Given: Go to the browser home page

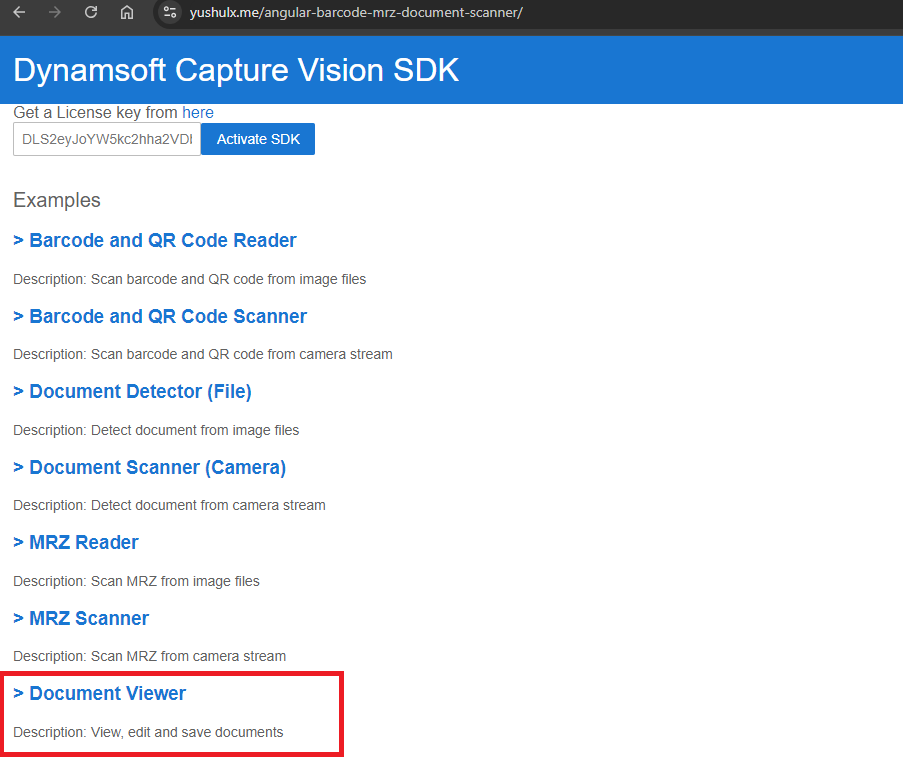Looking at the screenshot, I should pyautogui.click(x=127, y=13).
